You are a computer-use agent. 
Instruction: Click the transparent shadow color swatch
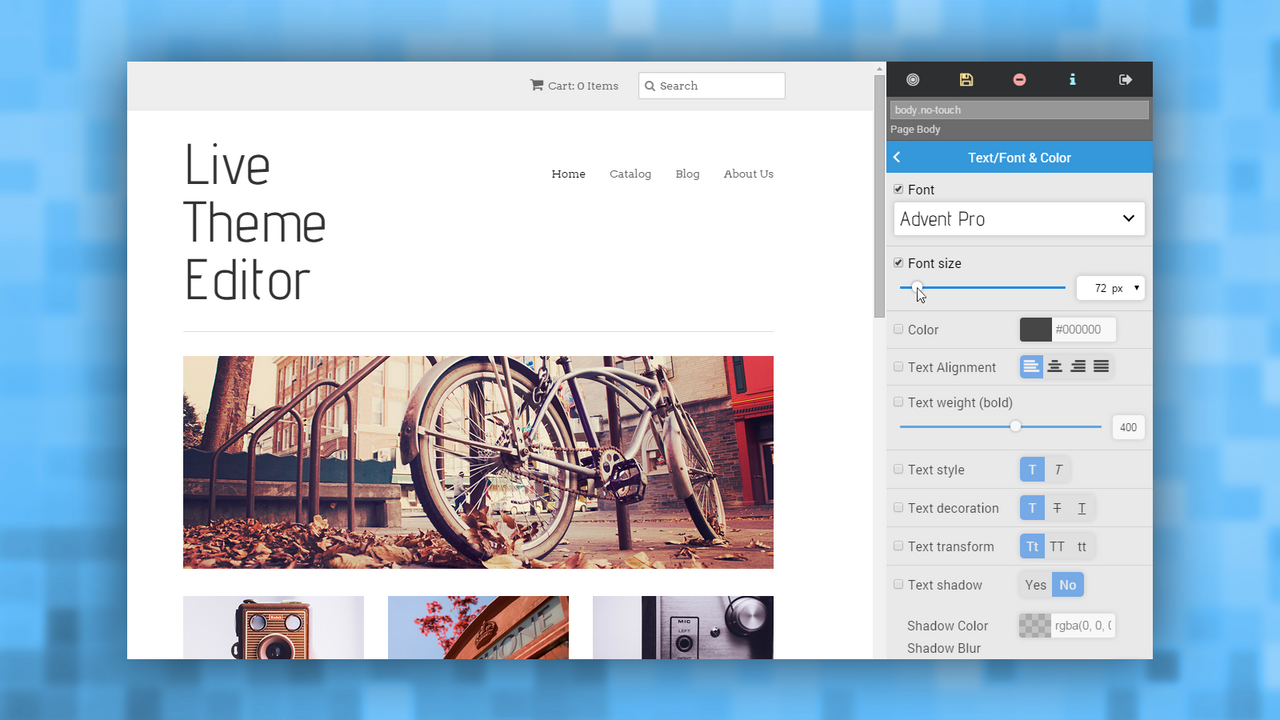[x=1035, y=626]
